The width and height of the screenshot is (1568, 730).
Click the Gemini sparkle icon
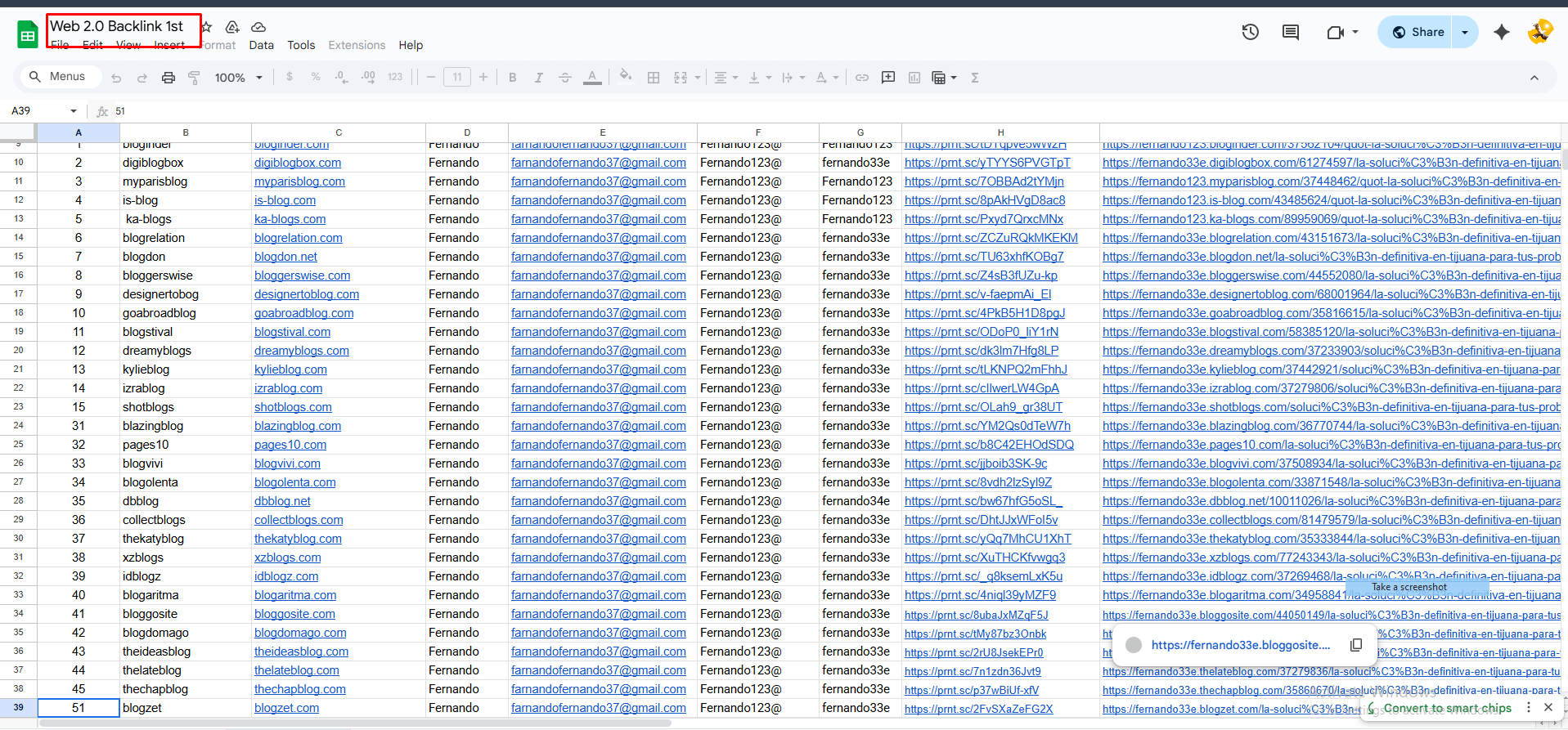pyautogui.click(x=1501, y=32)
